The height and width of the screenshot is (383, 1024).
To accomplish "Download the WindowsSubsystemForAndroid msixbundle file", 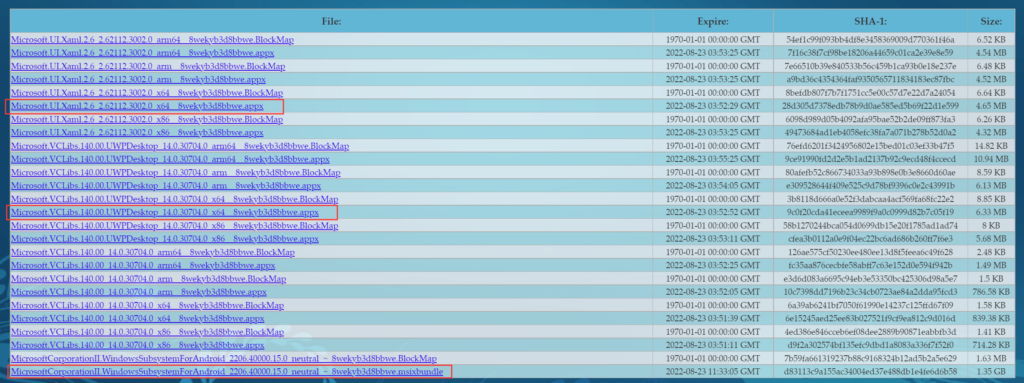I will click(227, 372).
